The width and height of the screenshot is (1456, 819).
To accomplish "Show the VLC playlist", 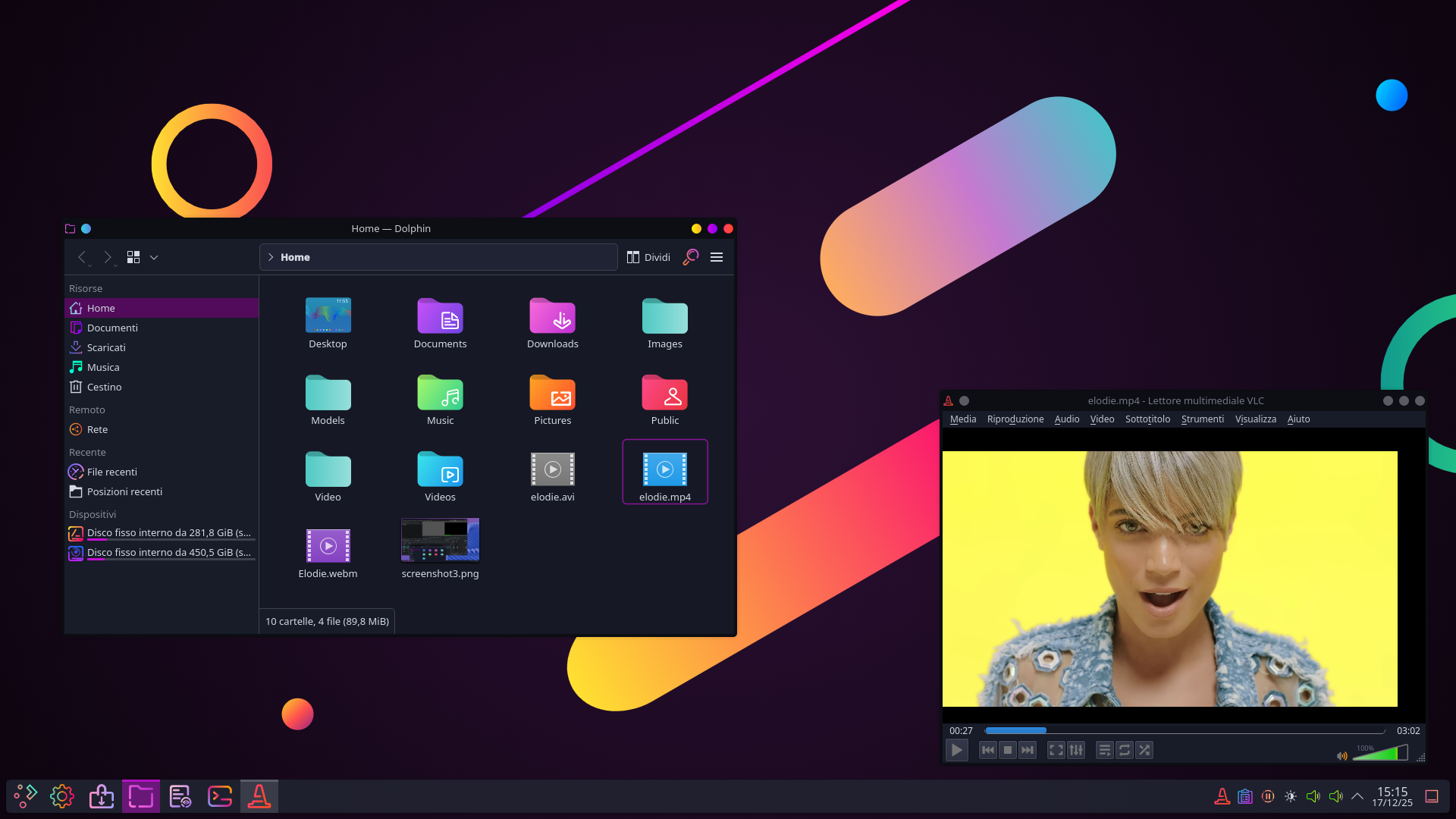I will click(1105, 750).
